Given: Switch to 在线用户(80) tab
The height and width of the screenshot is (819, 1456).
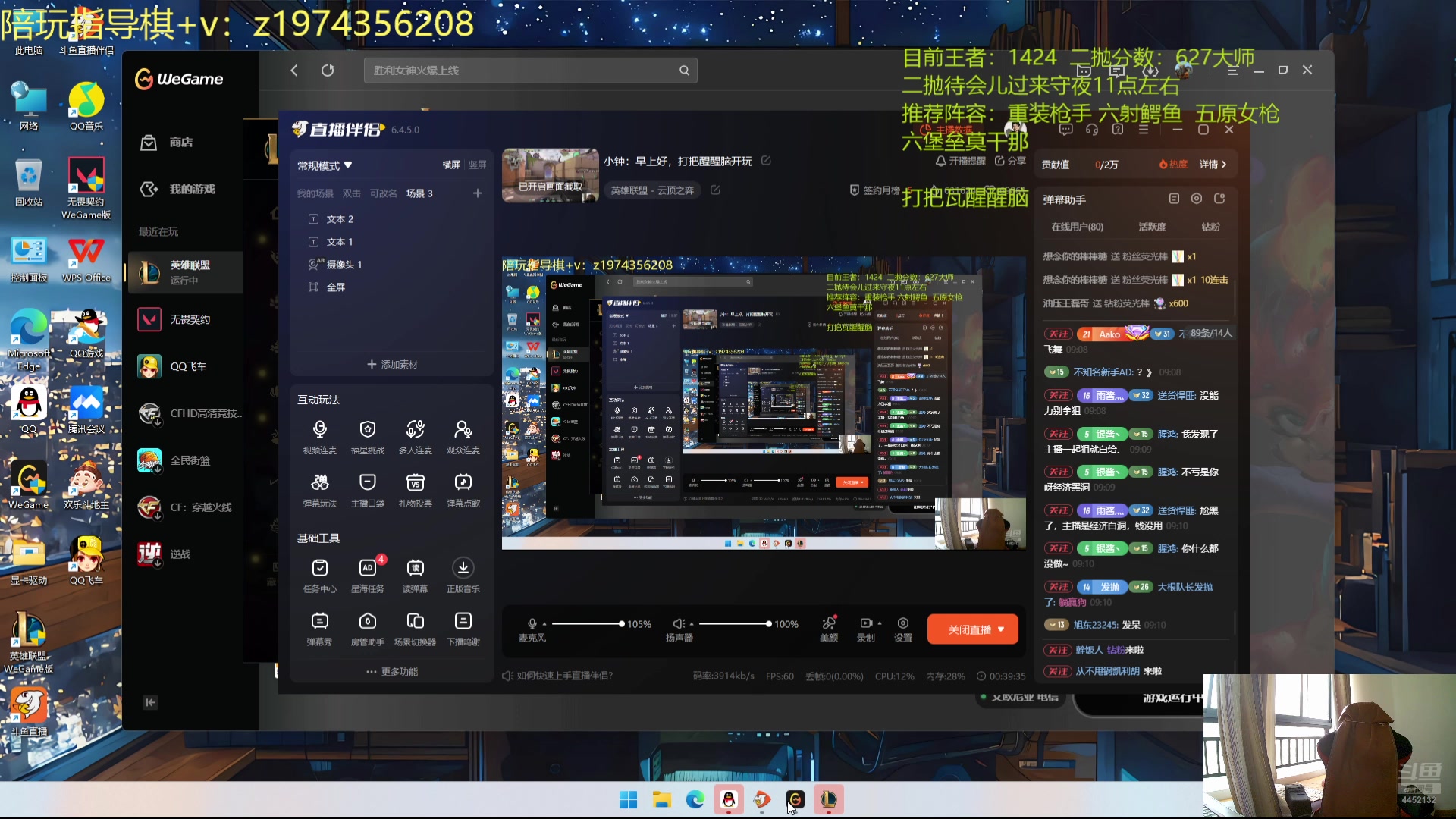Looking at the screenshot, I should (1077, 227).
